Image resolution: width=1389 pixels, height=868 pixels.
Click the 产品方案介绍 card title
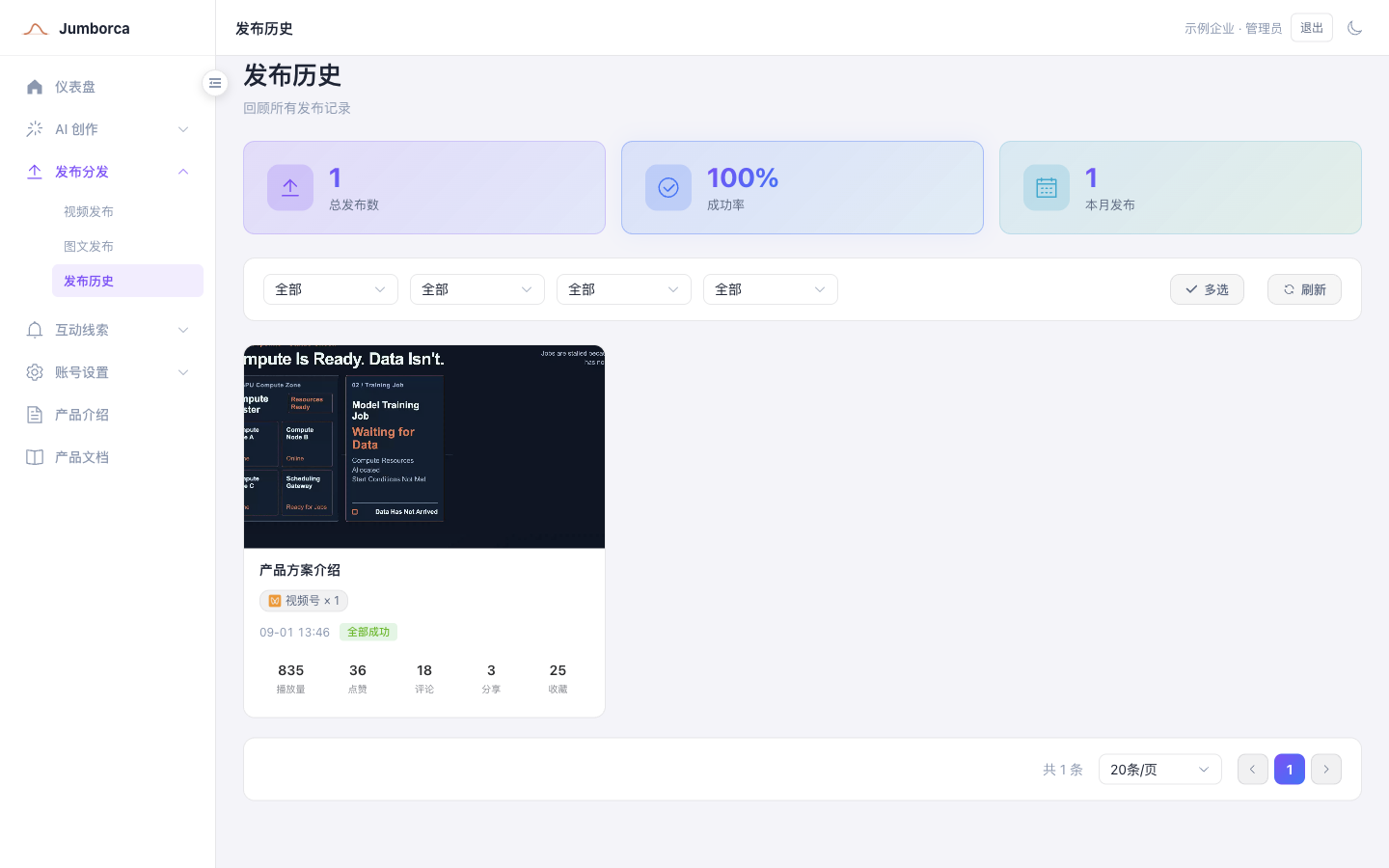click(300, 570)
